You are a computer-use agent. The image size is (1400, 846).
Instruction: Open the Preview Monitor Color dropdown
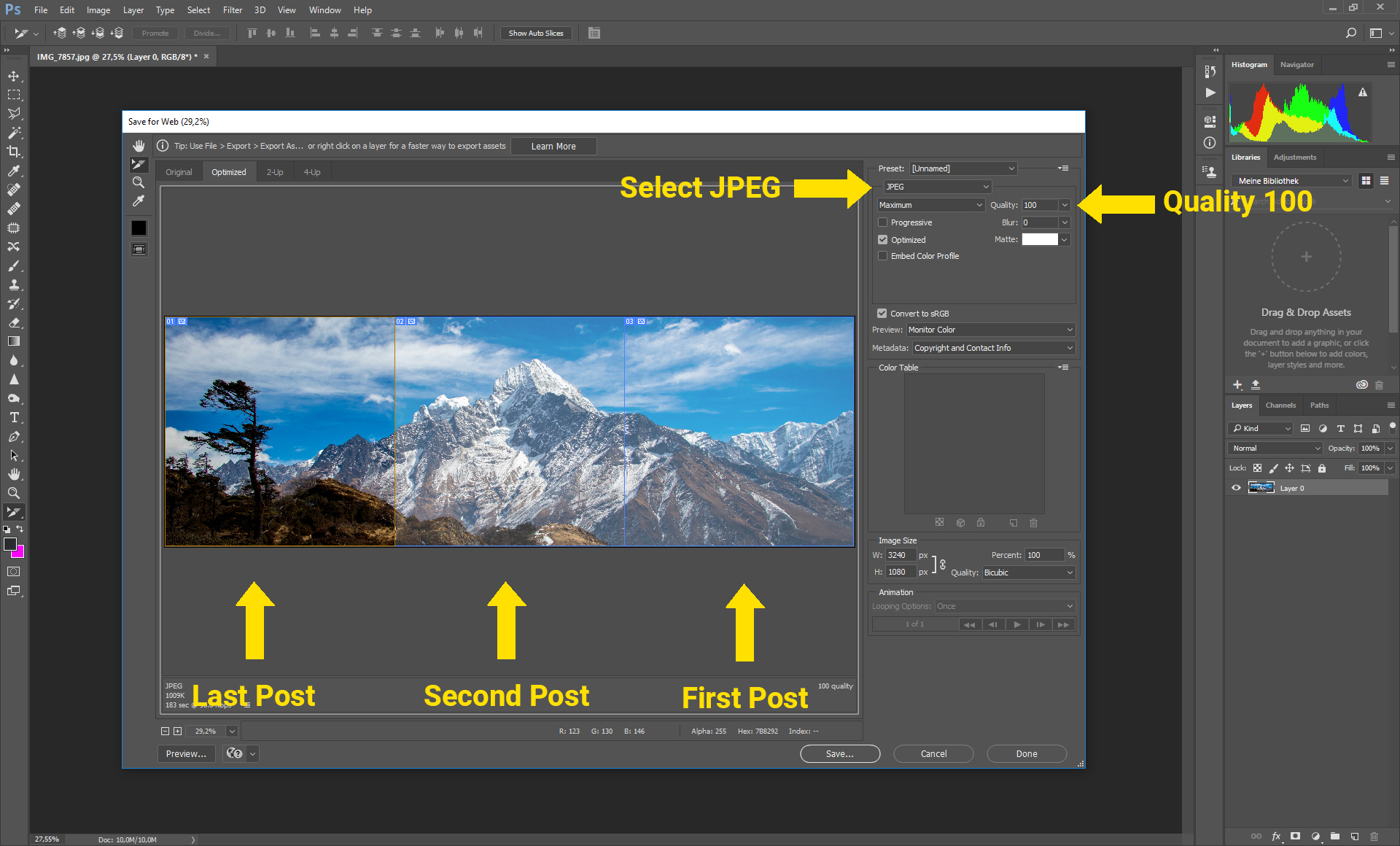(990, 330)
